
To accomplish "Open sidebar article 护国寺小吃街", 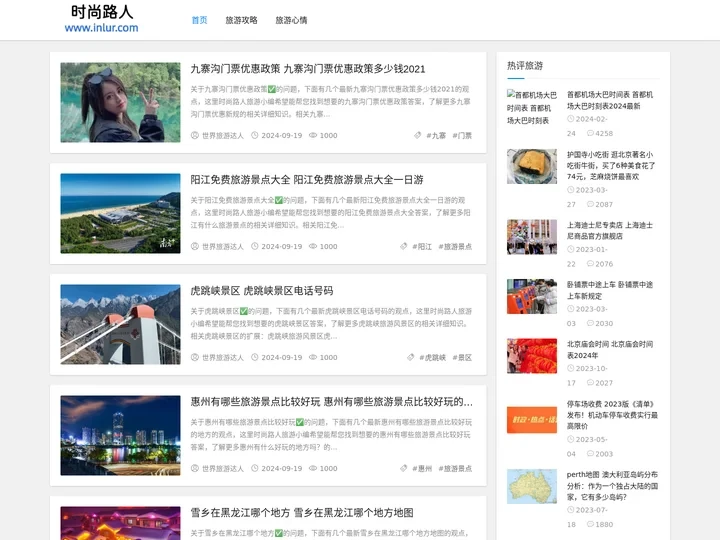I will pyautogui.click(x=611, y=165).
